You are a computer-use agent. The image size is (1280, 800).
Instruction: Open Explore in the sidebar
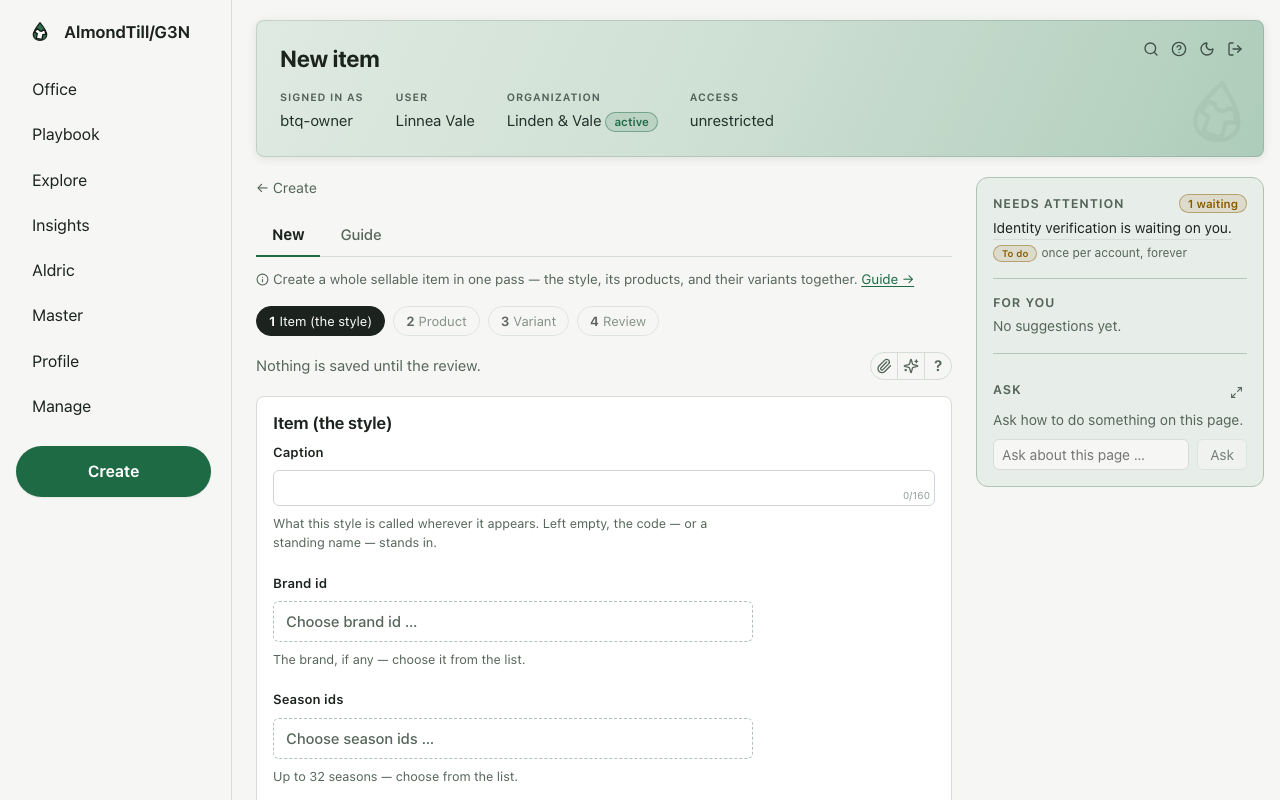(x=59, y=180)
